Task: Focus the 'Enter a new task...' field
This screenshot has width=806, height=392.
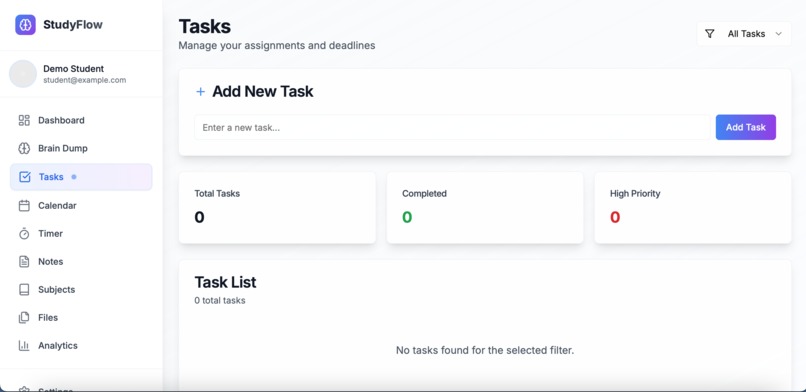Action: 452,127
